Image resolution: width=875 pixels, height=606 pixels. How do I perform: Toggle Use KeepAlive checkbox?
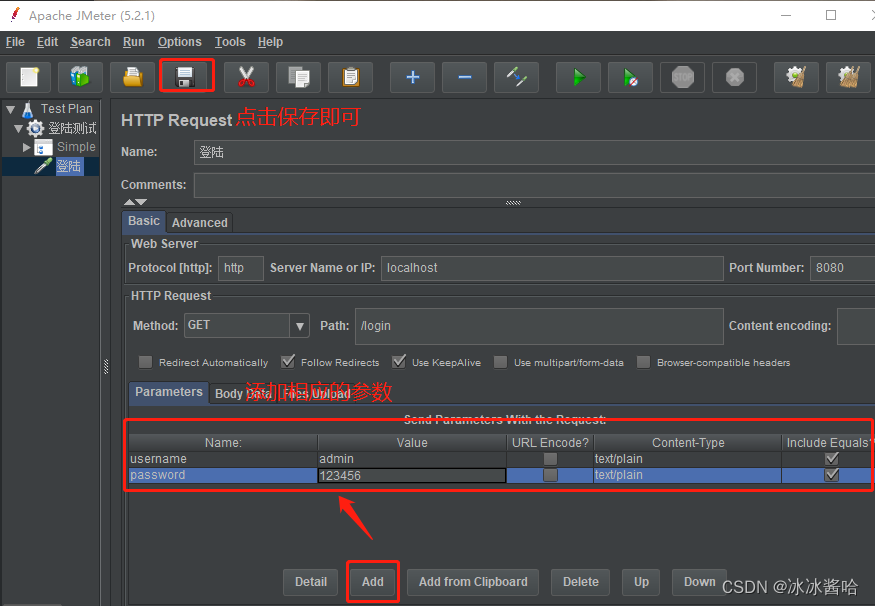click(398, 362)
